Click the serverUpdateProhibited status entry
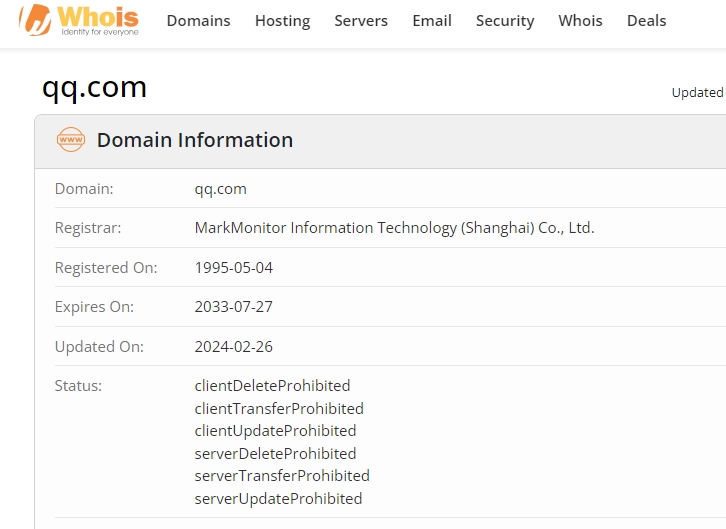Viewport: 726px width, 529px height. [x=278, y=498]
